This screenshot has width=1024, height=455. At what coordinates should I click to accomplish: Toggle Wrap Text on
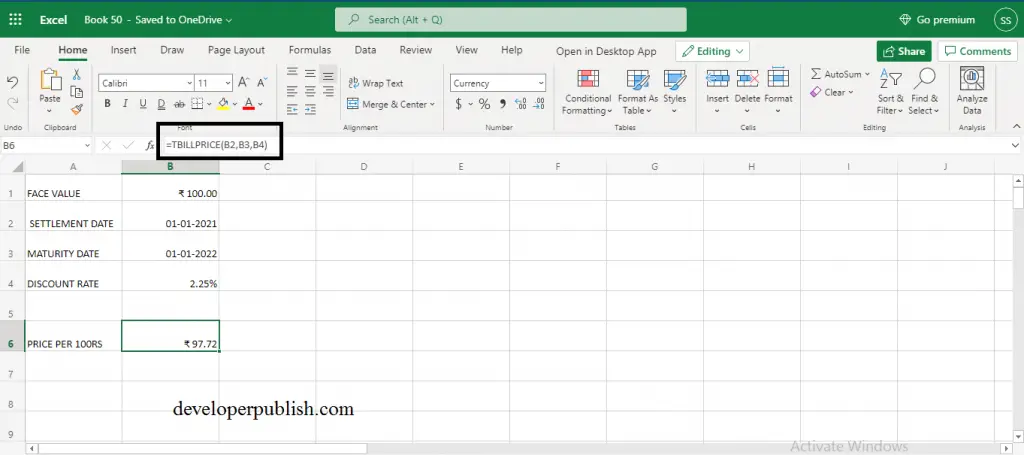click(x=376, y=83)
